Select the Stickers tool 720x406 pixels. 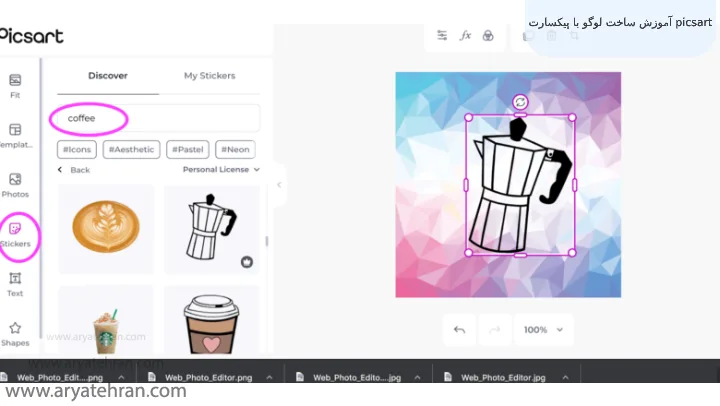tap(15, 235)
